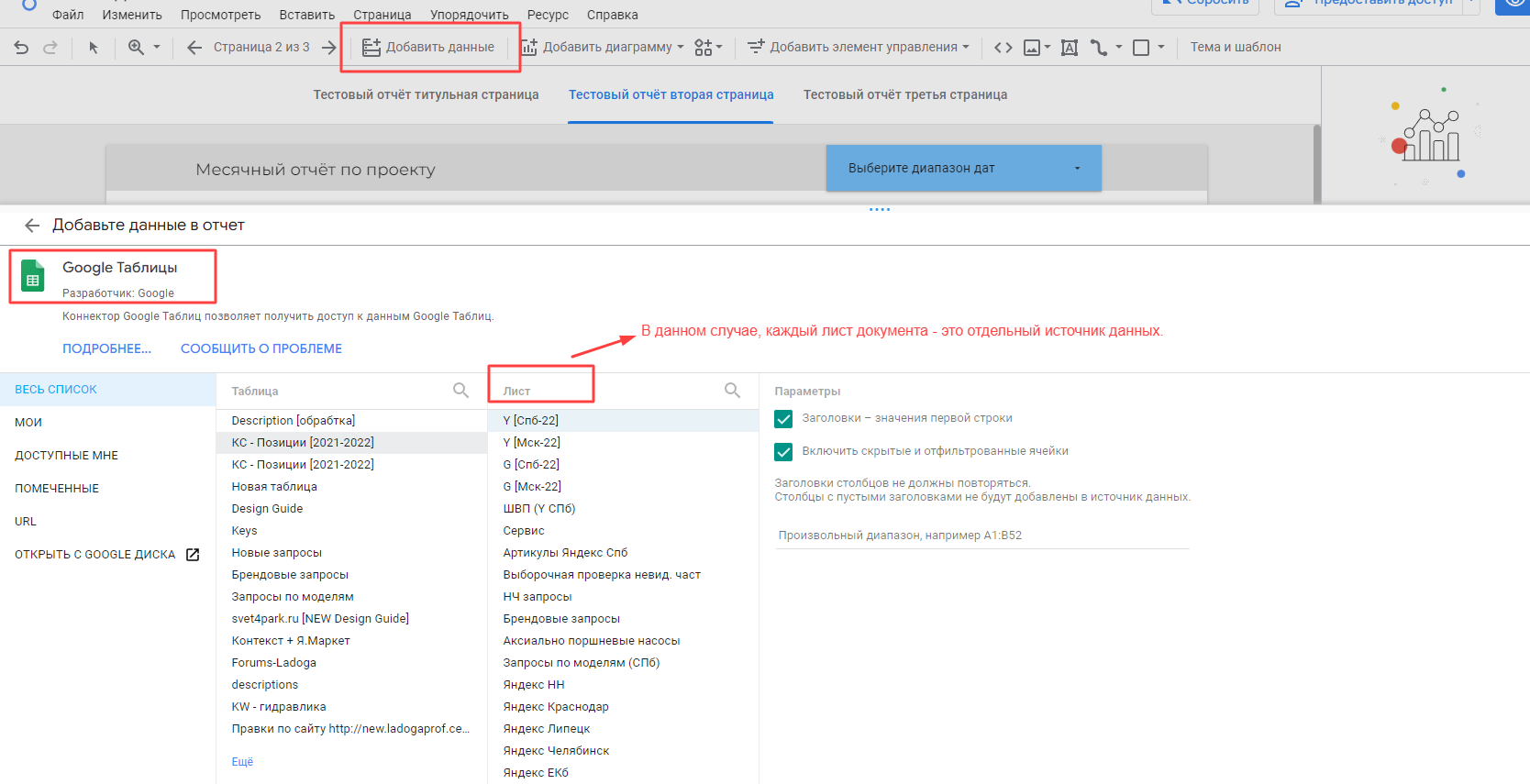Select the pointer selection tool
The width and height of the screenshot is (1530, 784).
pyautogui.click(x=93, y=48)
